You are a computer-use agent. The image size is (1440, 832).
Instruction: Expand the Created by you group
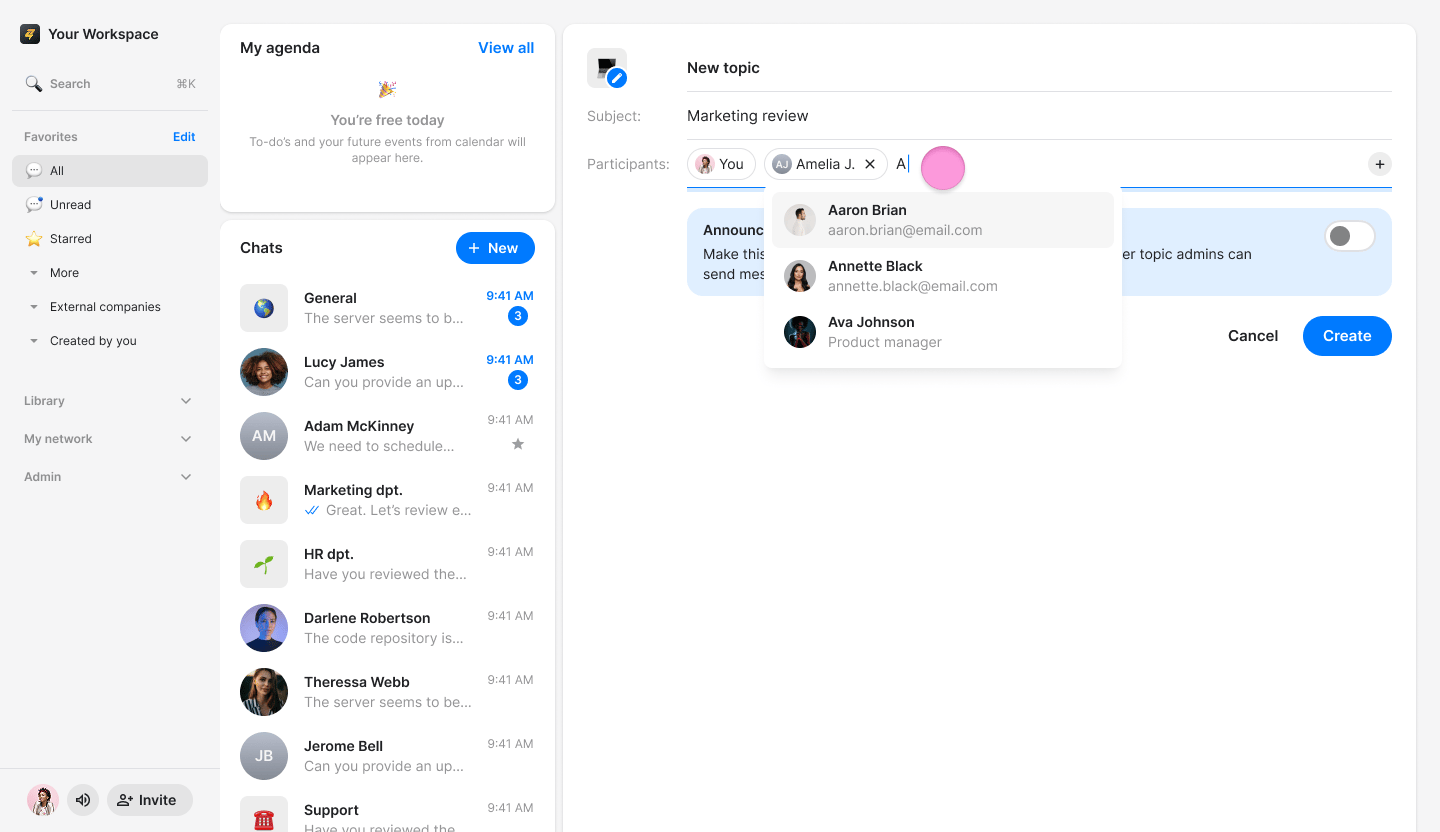(34, 341)
